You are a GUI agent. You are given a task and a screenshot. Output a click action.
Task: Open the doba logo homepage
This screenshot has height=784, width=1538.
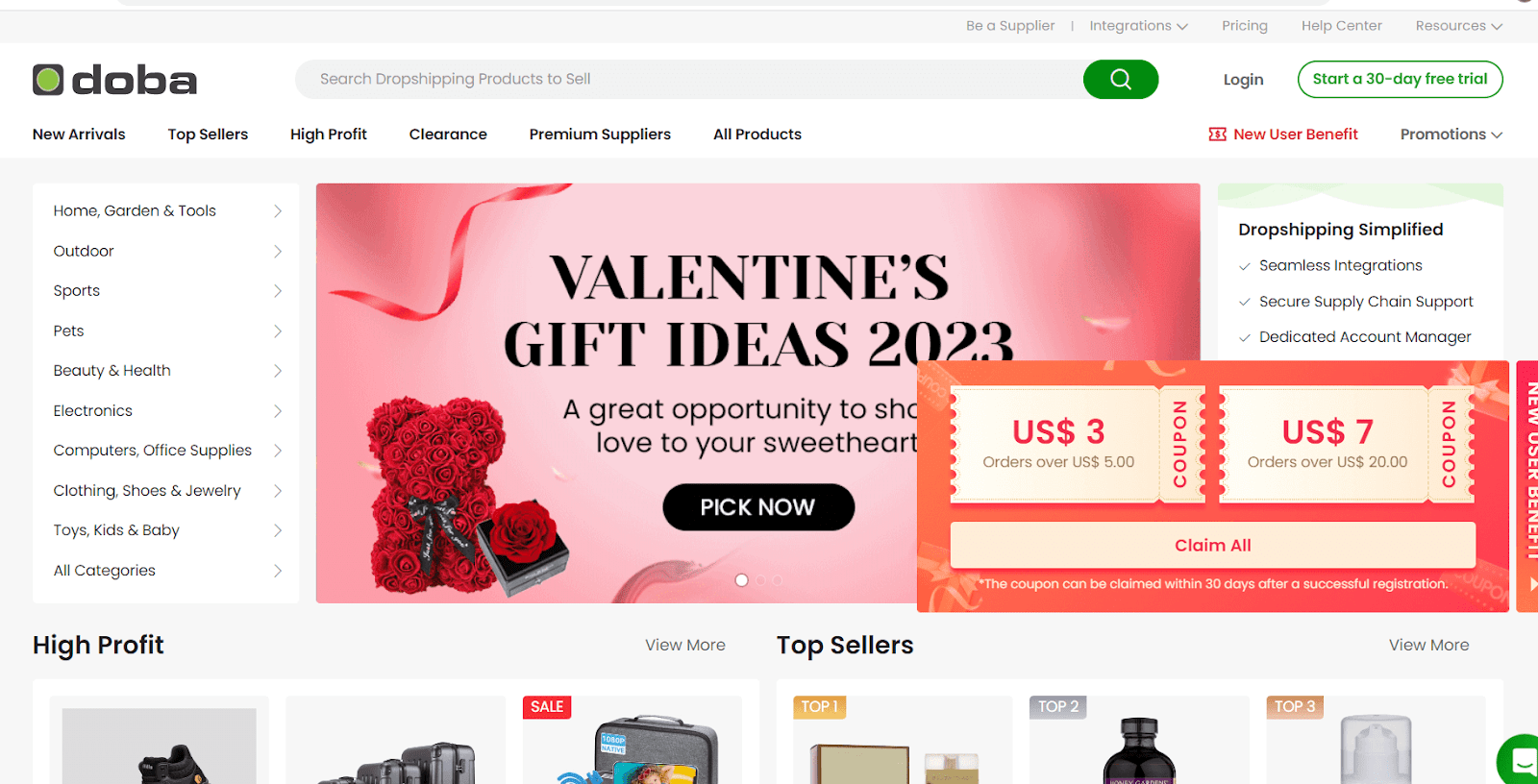114,80
